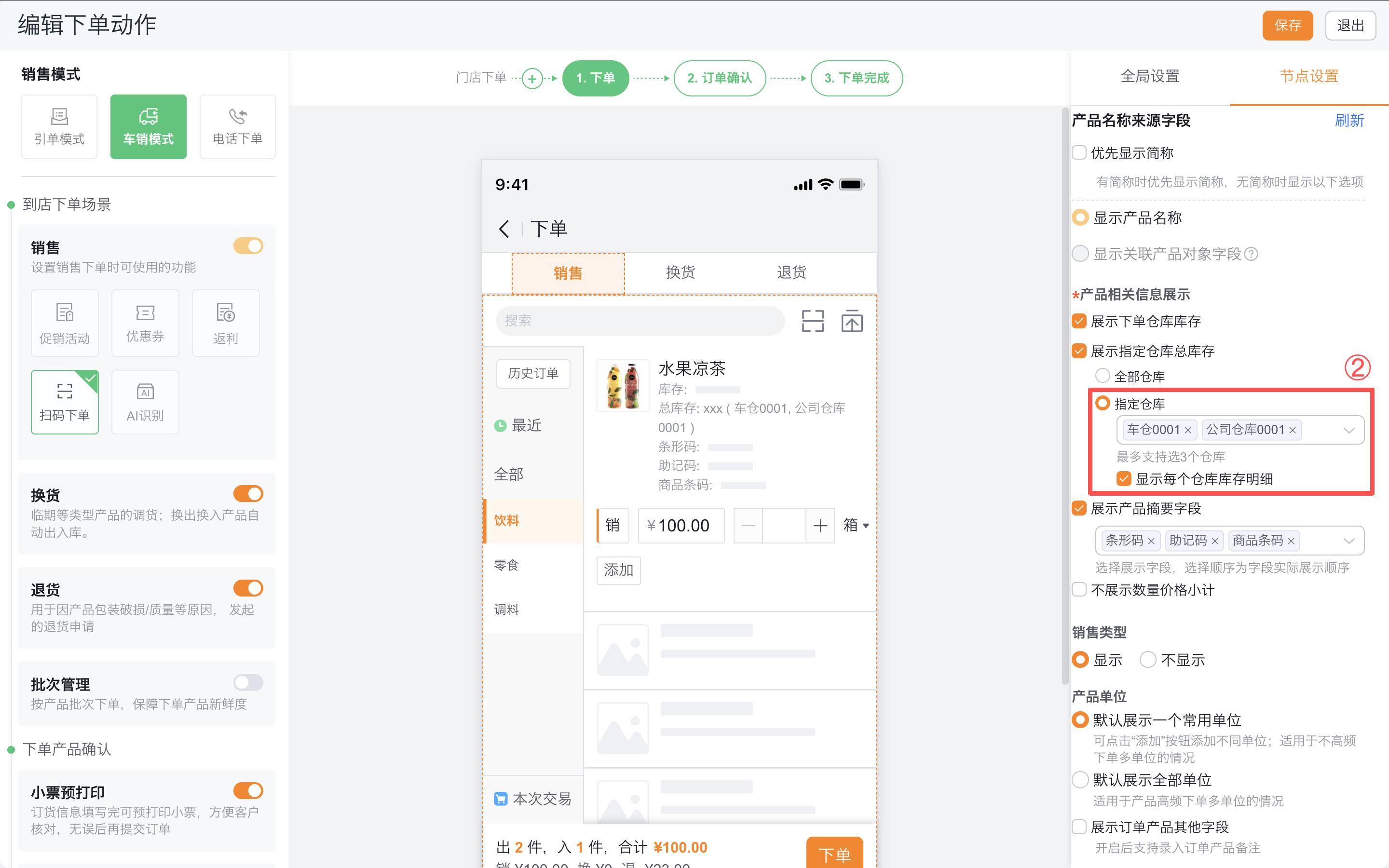Select the 全部仓库 radio option
This screenshot has width=1389, height=868.
point(1102,376)
